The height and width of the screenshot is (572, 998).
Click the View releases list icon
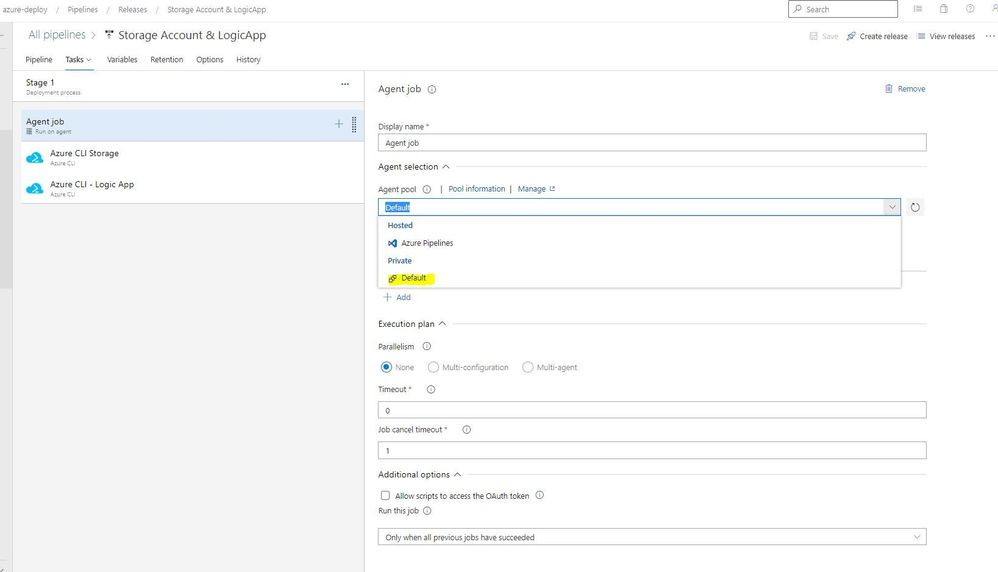[x=921, y=36]
